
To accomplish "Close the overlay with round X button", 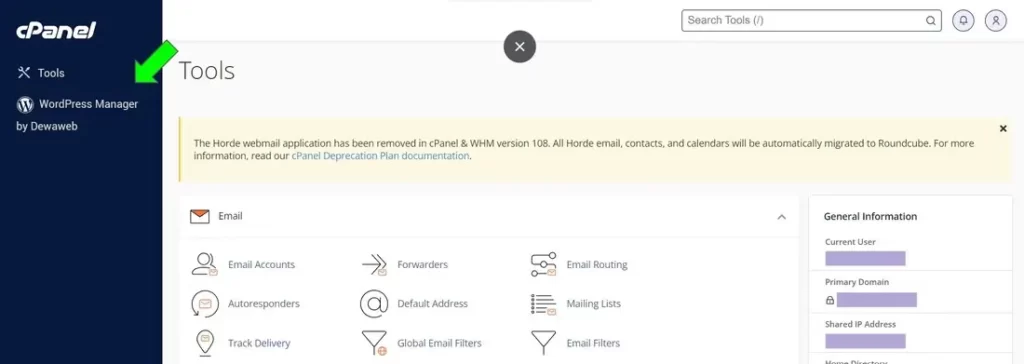I will point(520,46).
